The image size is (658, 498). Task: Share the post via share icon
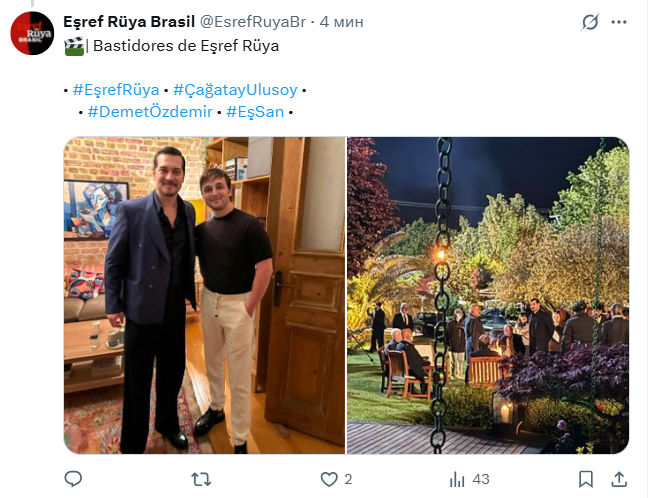click(x=619, y=479)
